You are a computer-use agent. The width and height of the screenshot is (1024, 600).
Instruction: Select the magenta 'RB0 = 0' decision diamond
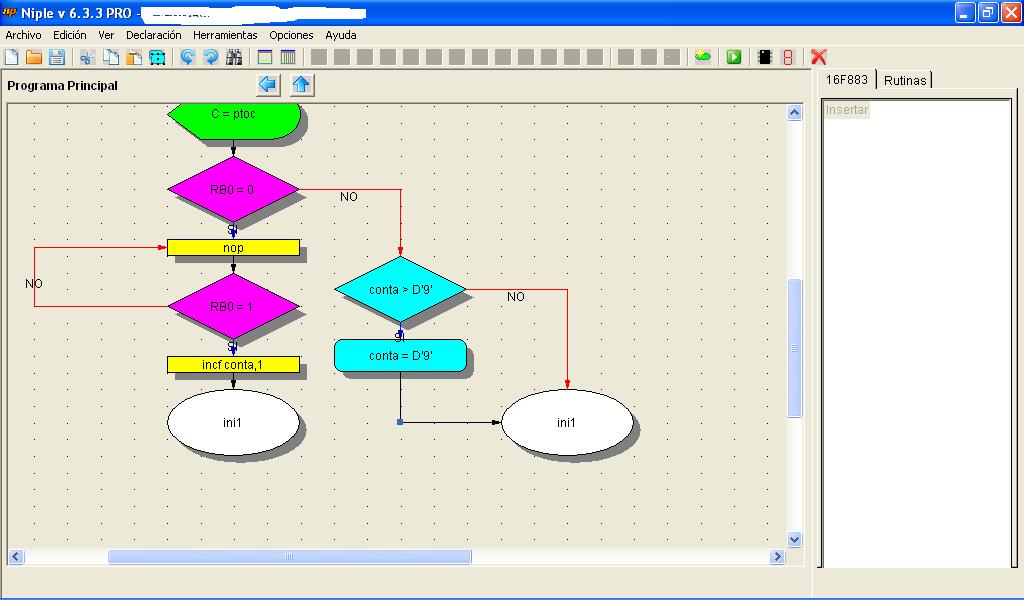click(x=233, y=189)
